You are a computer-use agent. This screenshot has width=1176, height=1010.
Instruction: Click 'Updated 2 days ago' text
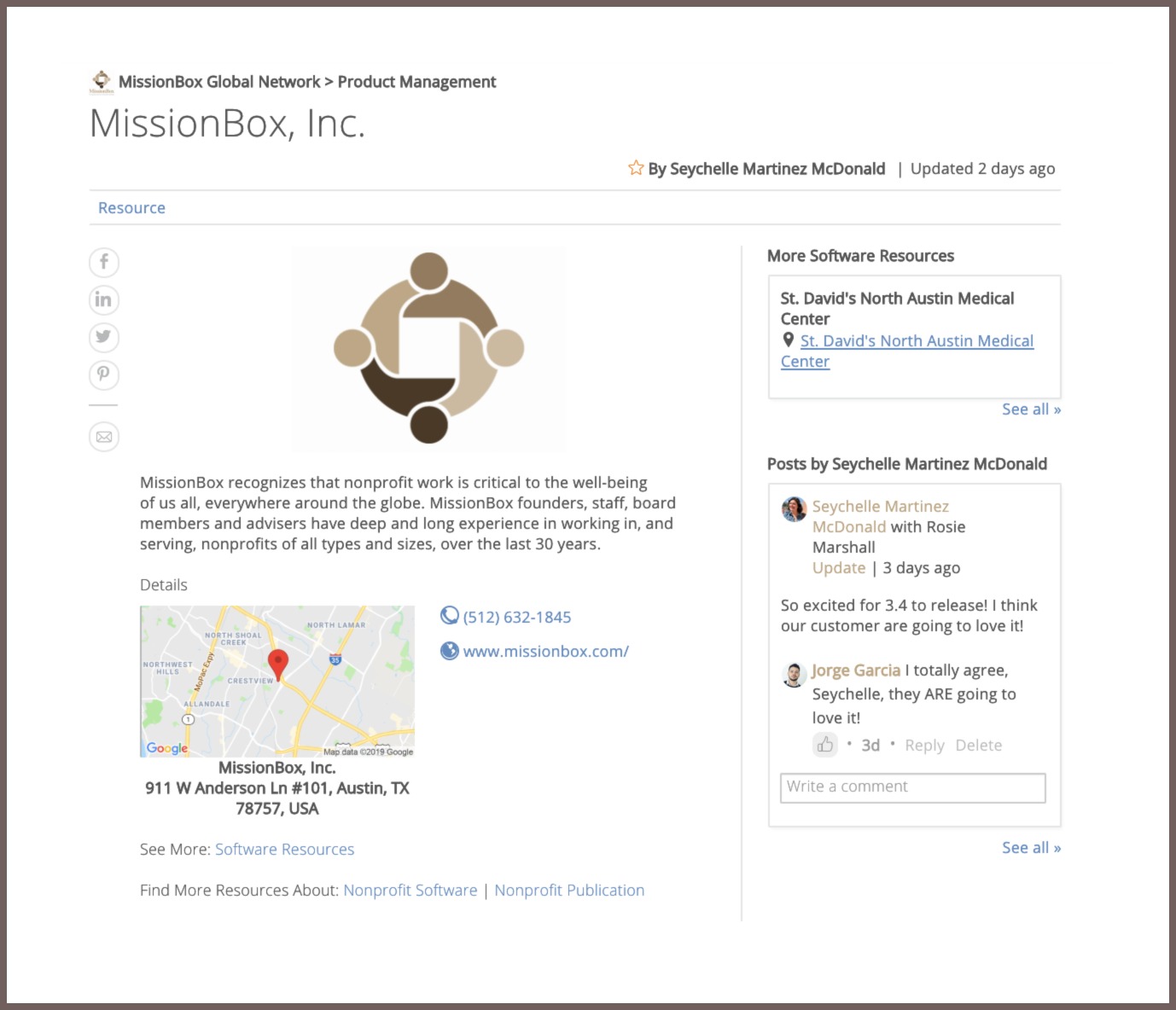pos(983,169)
